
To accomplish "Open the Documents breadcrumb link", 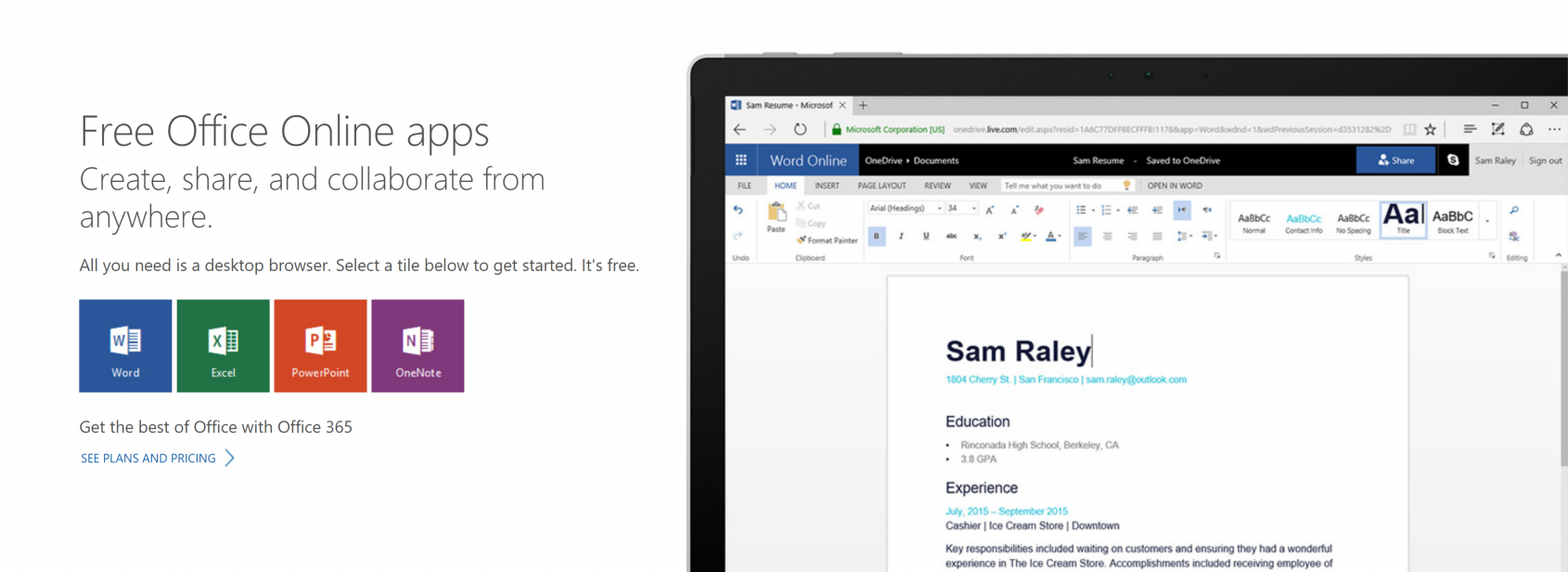I will click(935, 161).
